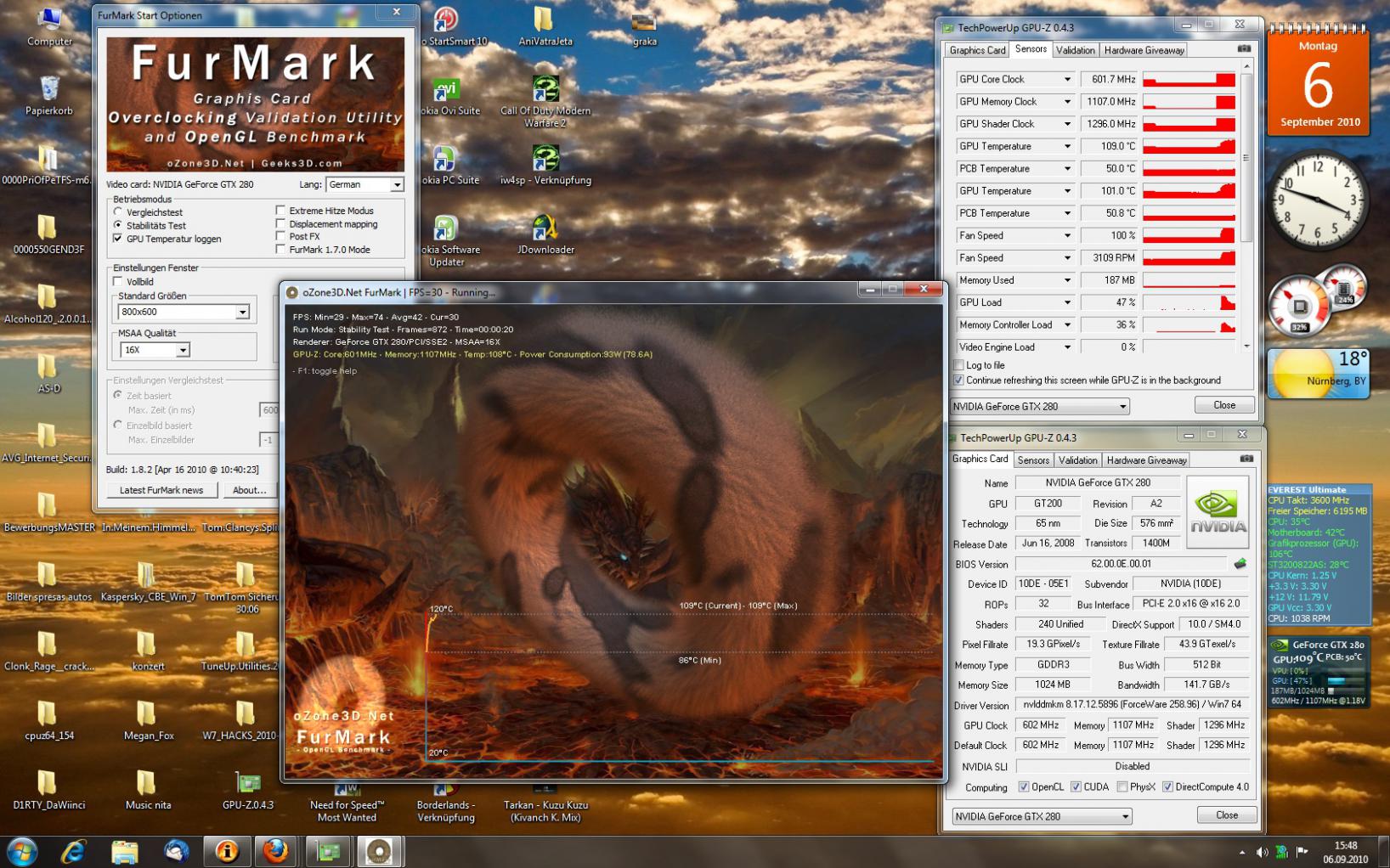Viewport: 1390px width, 868px height.
Task: Enable the Extreme Hitze Modus checkbox
Action: [280, 210]
